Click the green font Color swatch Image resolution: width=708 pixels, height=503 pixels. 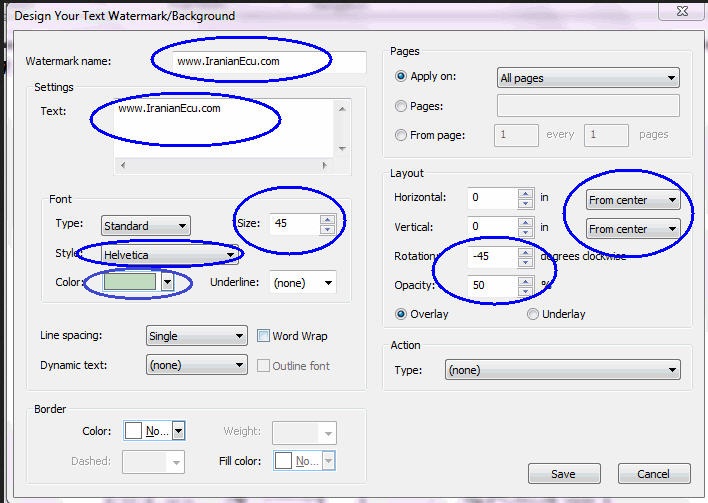(130, 282)
